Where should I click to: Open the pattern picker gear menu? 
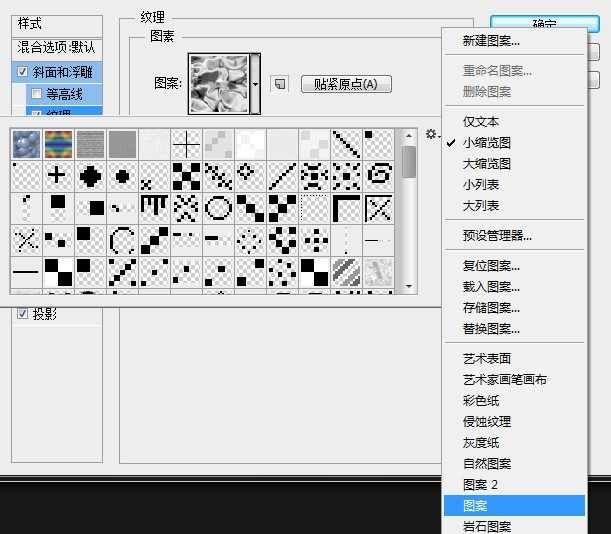click(x=433, y=134)
